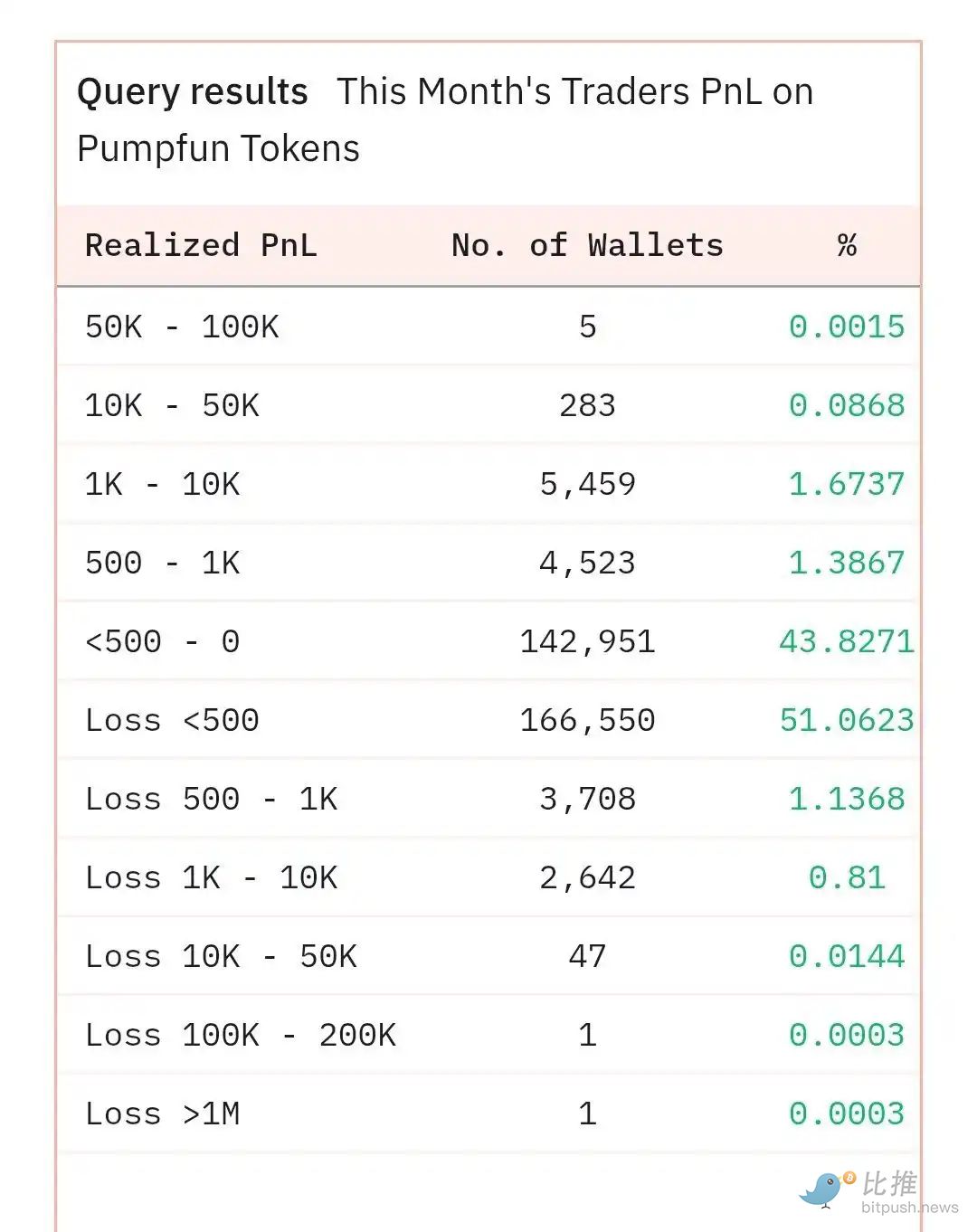Click the 1.3867 percentage value
Viewport: 977px width, 1232px height.
[x=846, y=563]
